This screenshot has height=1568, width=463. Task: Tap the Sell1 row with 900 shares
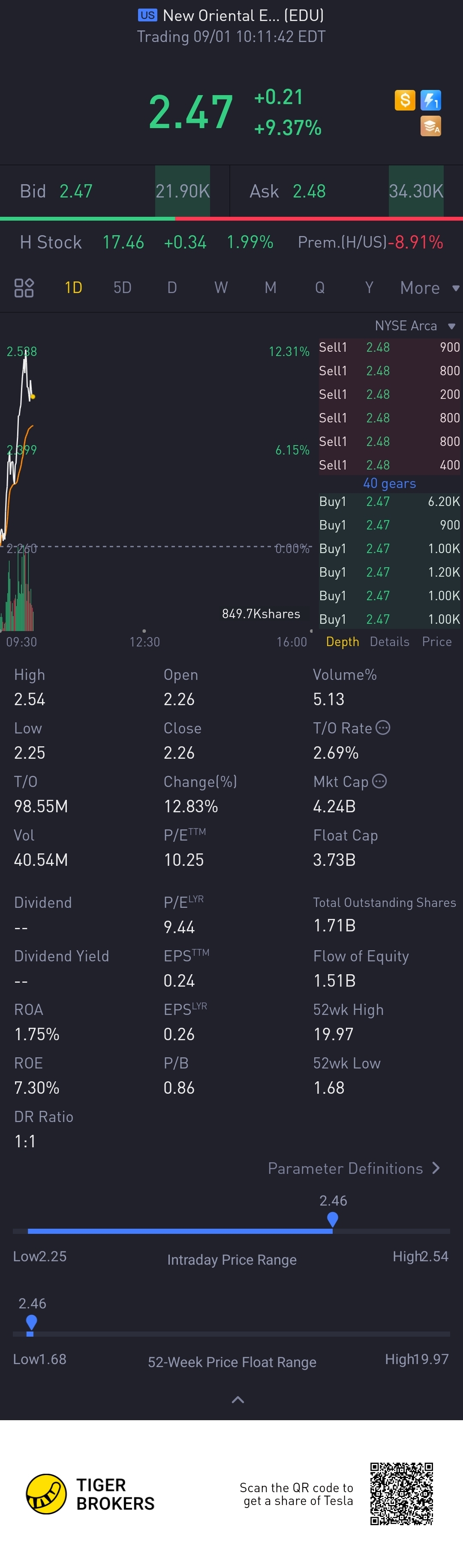point(389,347)
